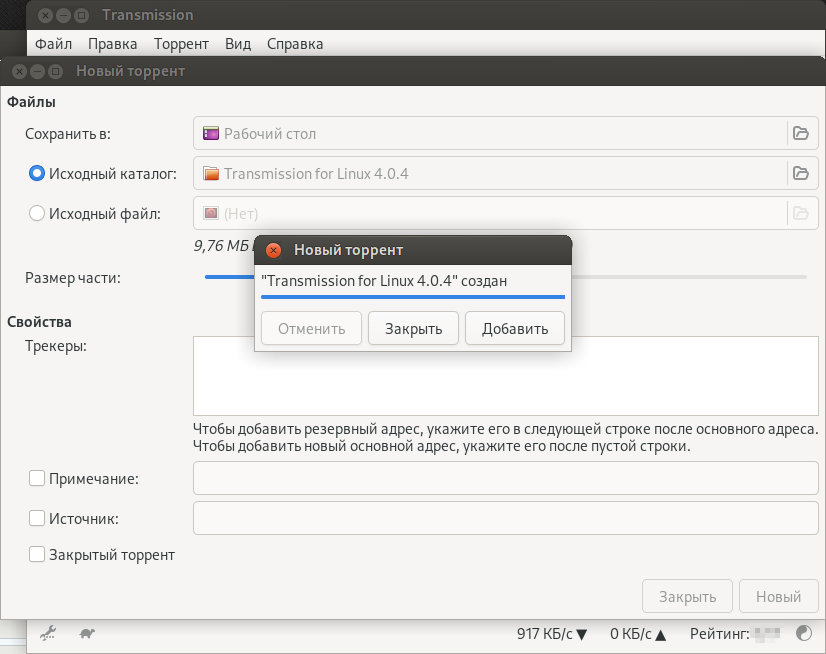Open the Вид menu
The width and height of the screenshot is (826, 654).
click(x=238, y=44)
